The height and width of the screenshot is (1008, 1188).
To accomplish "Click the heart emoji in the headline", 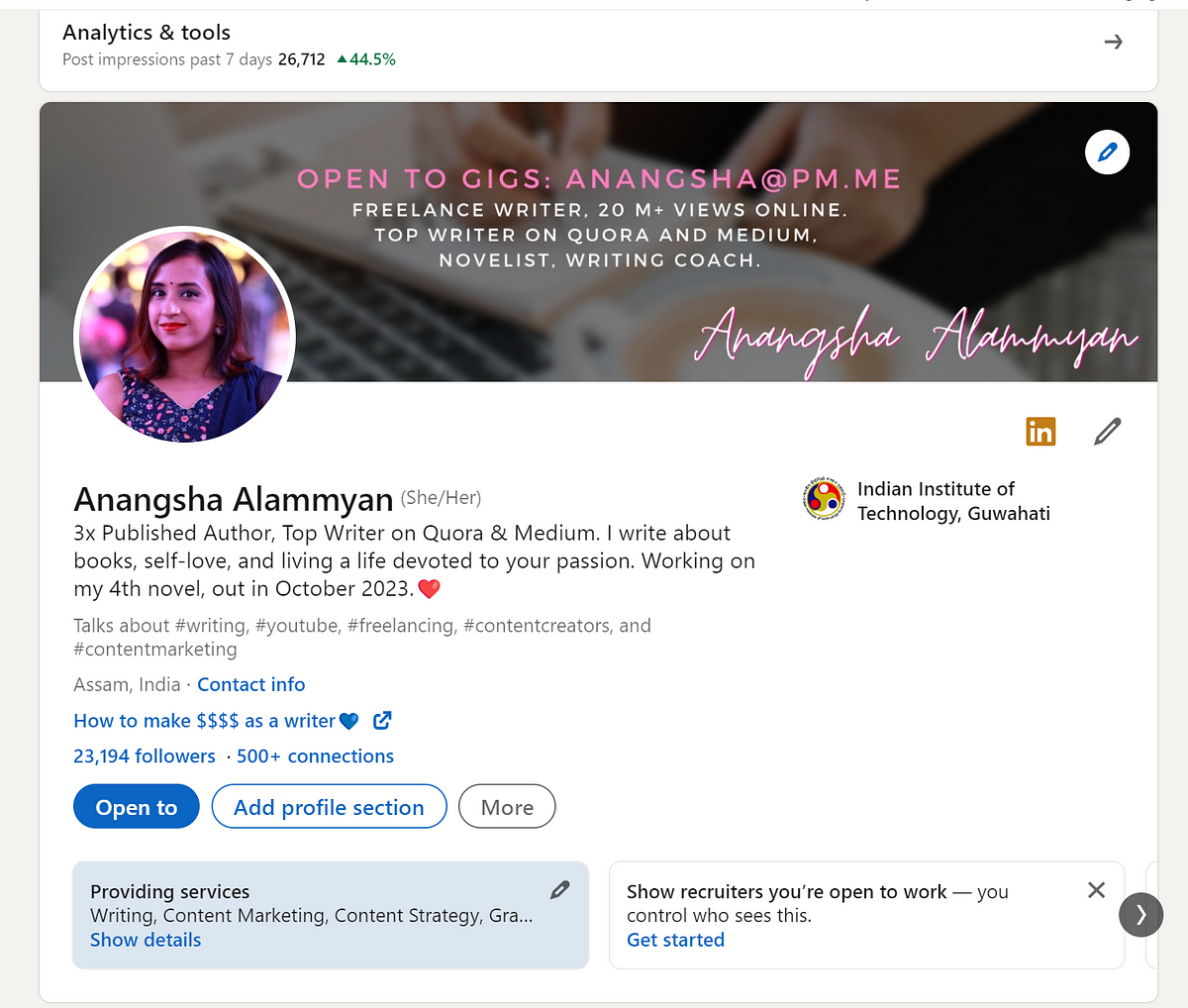I will [429, 588].
